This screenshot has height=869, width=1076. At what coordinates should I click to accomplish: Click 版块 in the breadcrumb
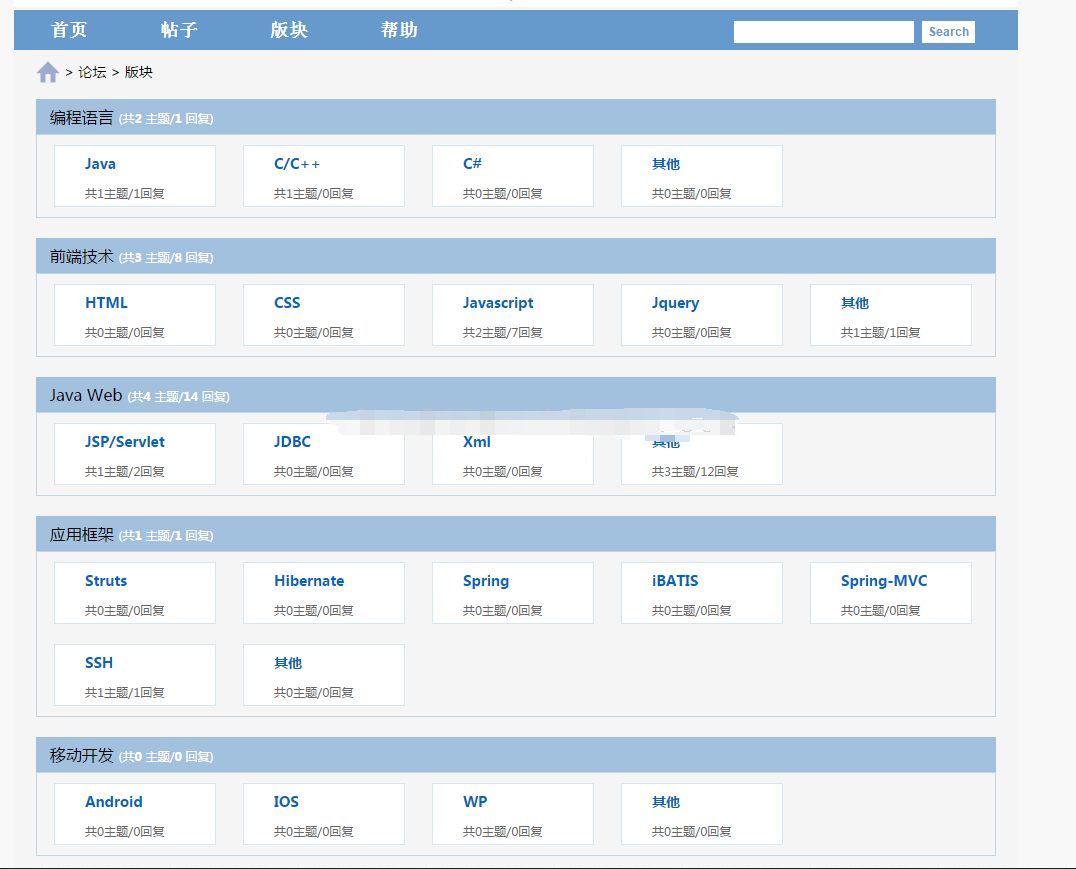pos(139,72)
